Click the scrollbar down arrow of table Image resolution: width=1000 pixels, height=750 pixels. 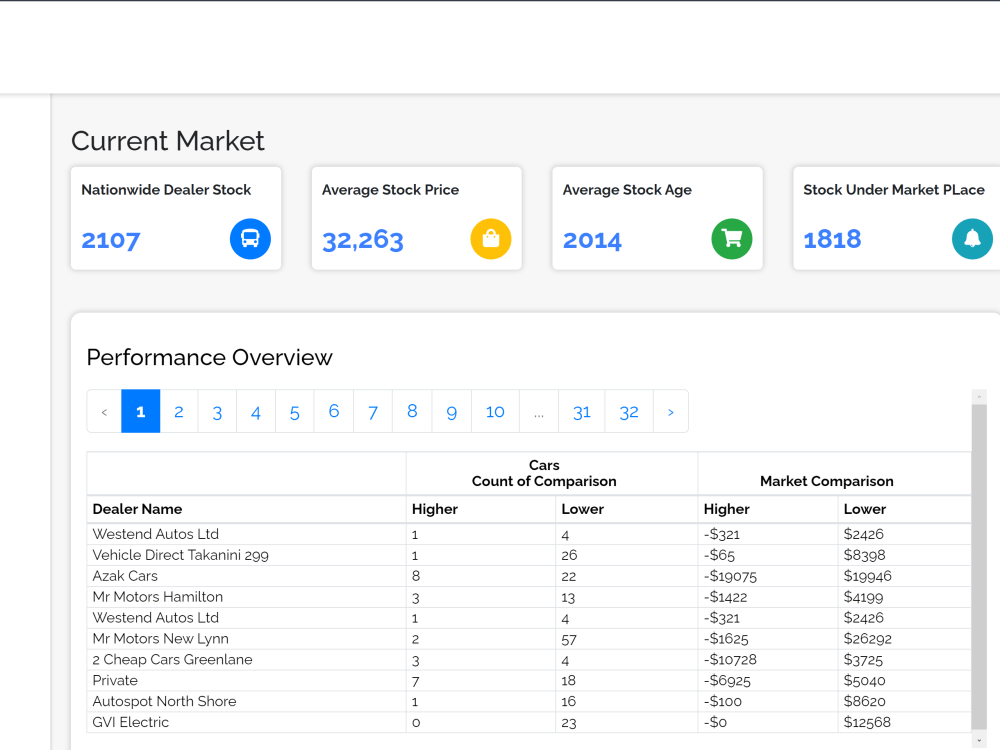coord(979,740)
